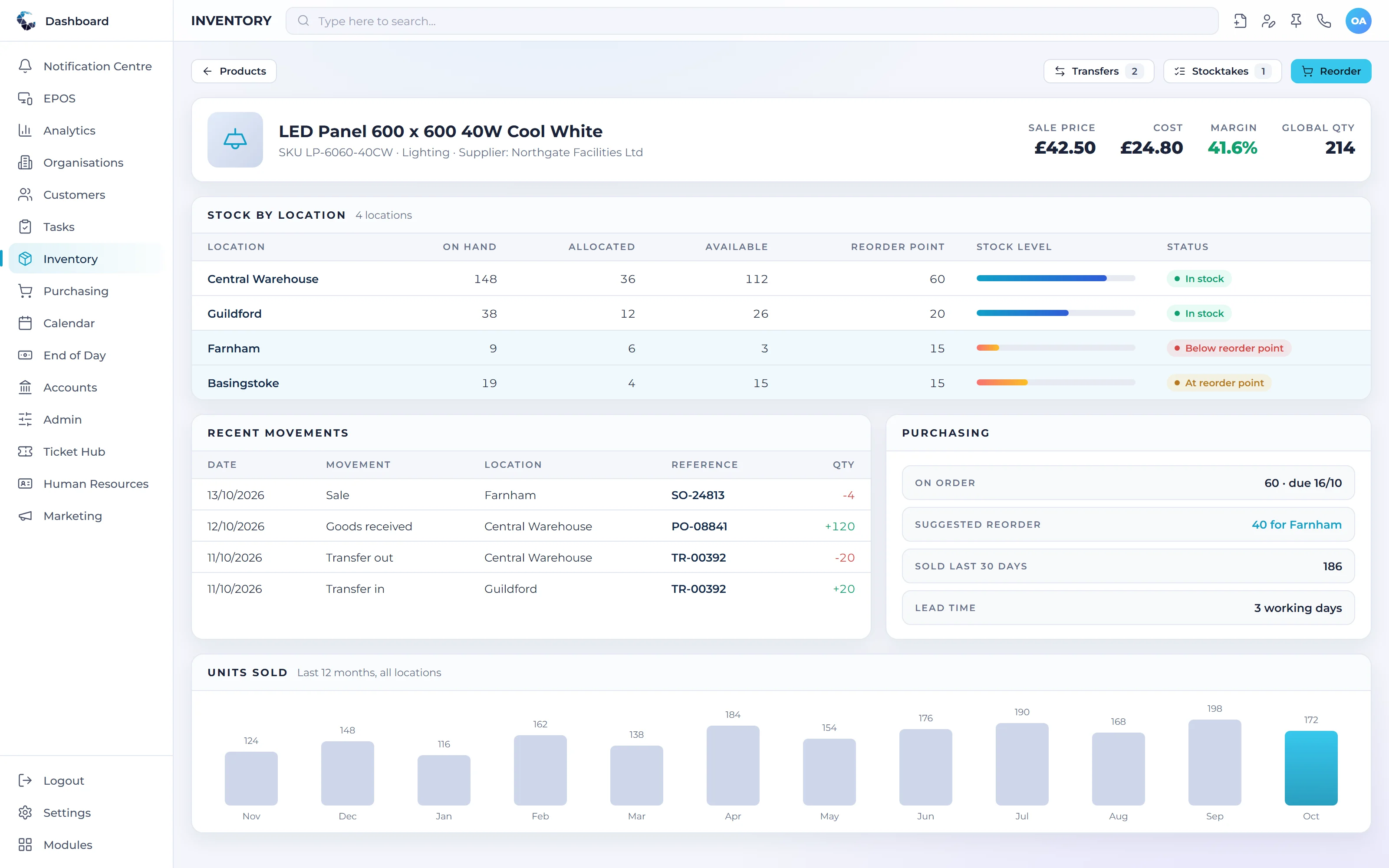Click the Purchasing cart icon in sidebar
Image resolution: width=1389 pixels, height=868 pixels.
point(25,291)
